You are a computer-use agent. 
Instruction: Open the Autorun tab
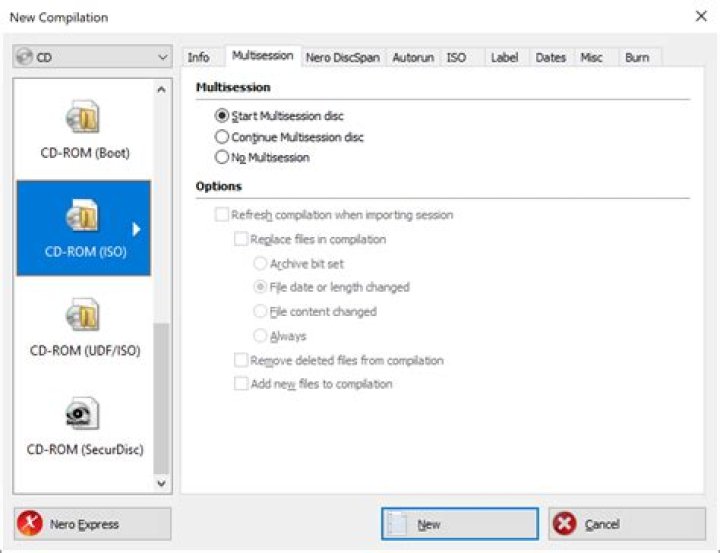(413, 58)
